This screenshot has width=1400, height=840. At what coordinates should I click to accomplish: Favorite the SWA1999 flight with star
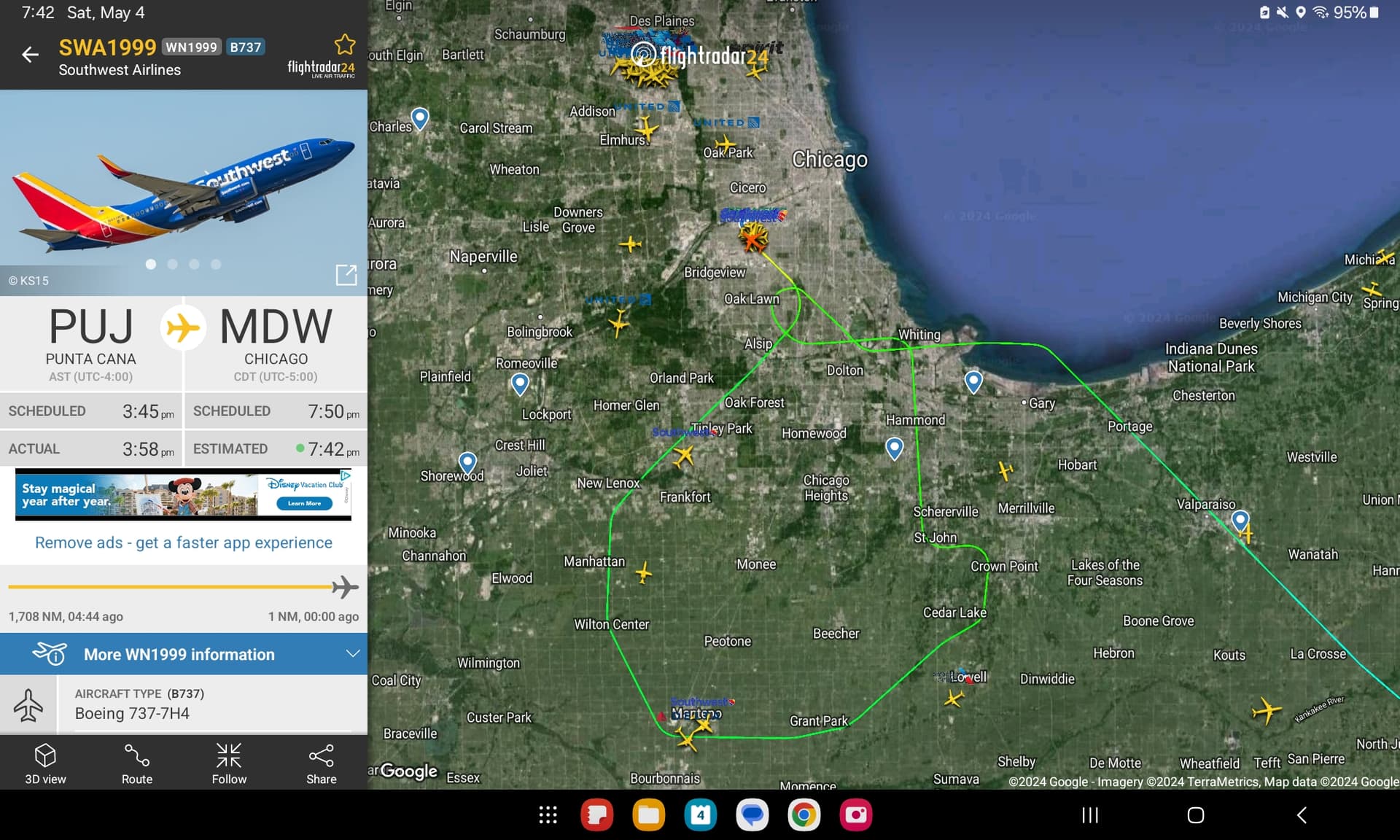point(344,44)
